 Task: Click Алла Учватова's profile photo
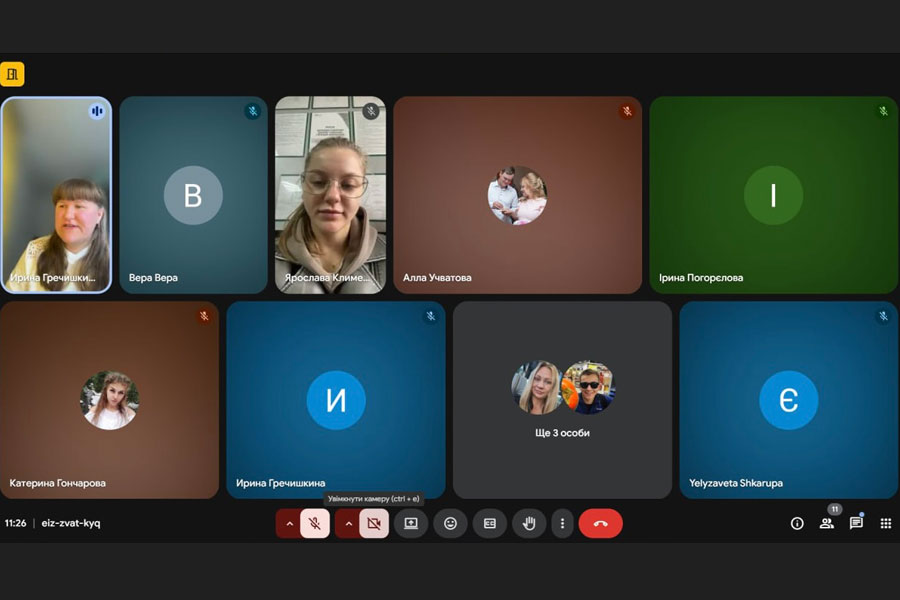518,195
